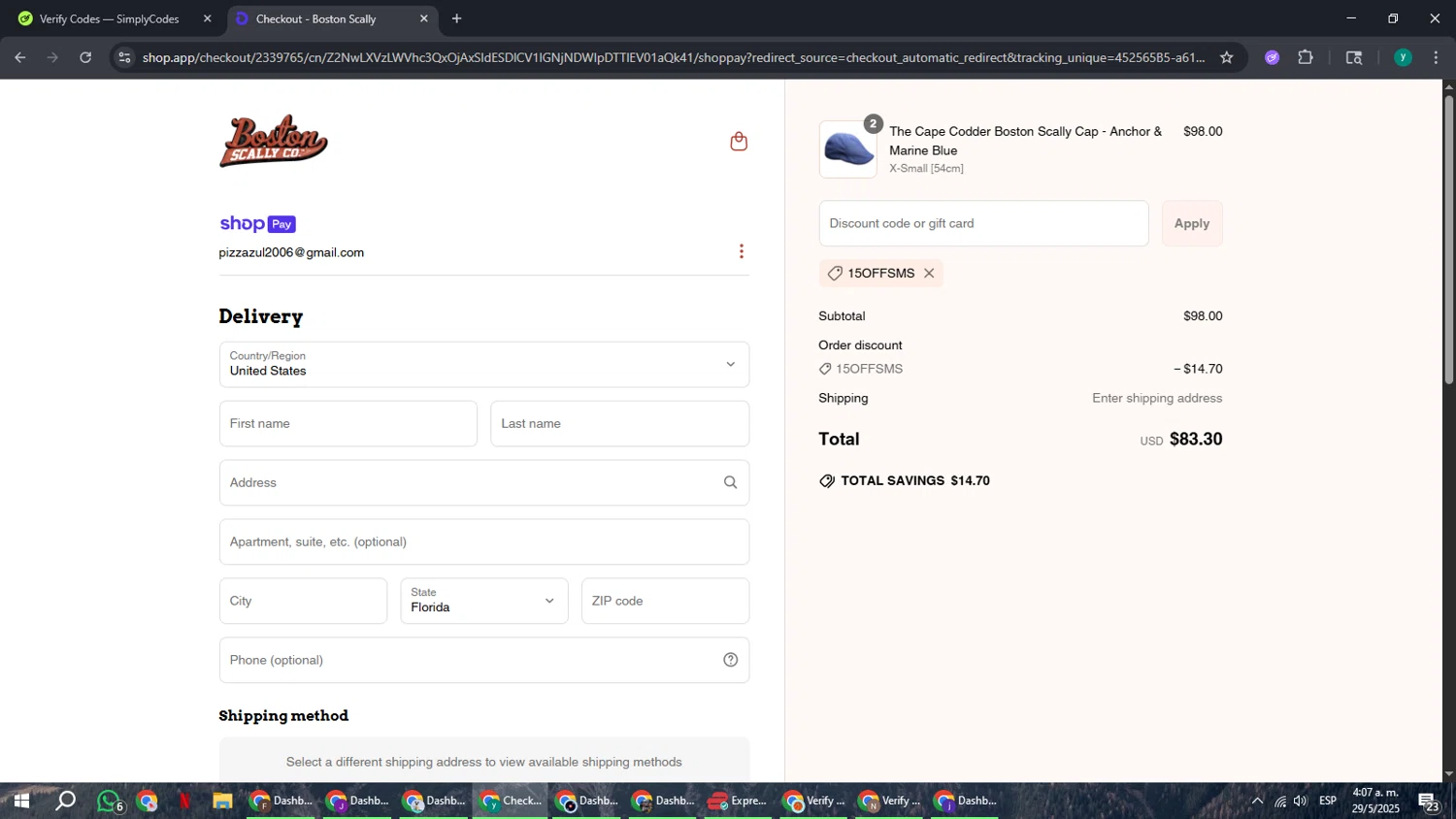Open Windows taskbar search
Screen dimensions: 1456x819
[x=65, y=802]
